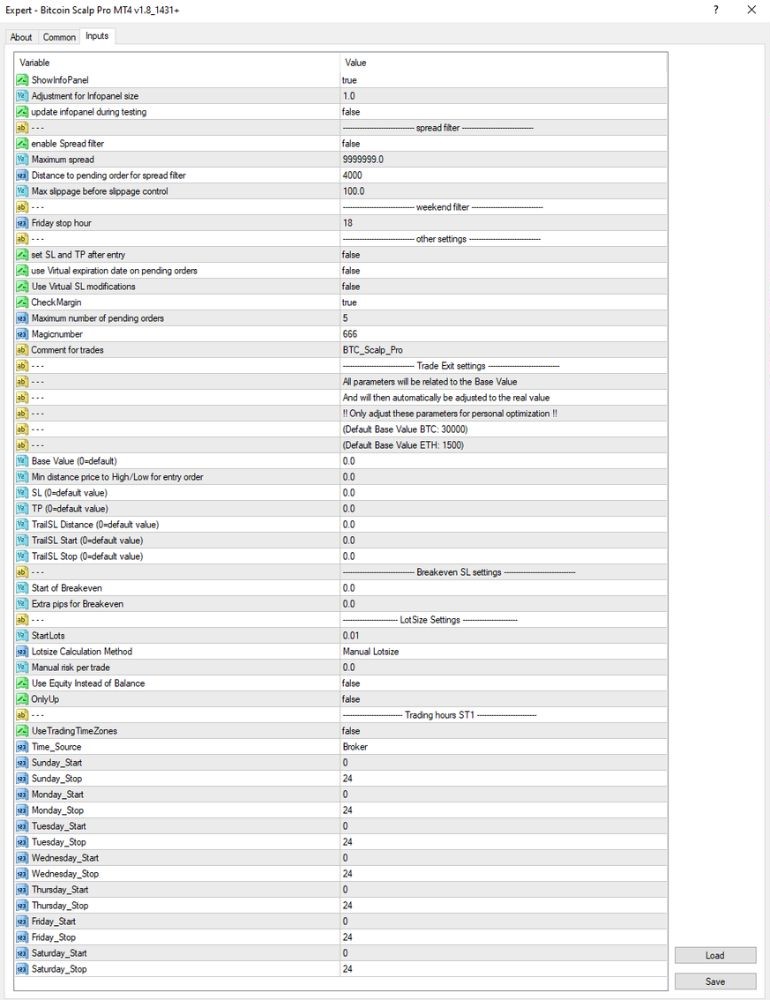Select the TrailSL Distance (0=default value) row
The width and height of the screenshot is (770, 1000).
coord(341,525)
